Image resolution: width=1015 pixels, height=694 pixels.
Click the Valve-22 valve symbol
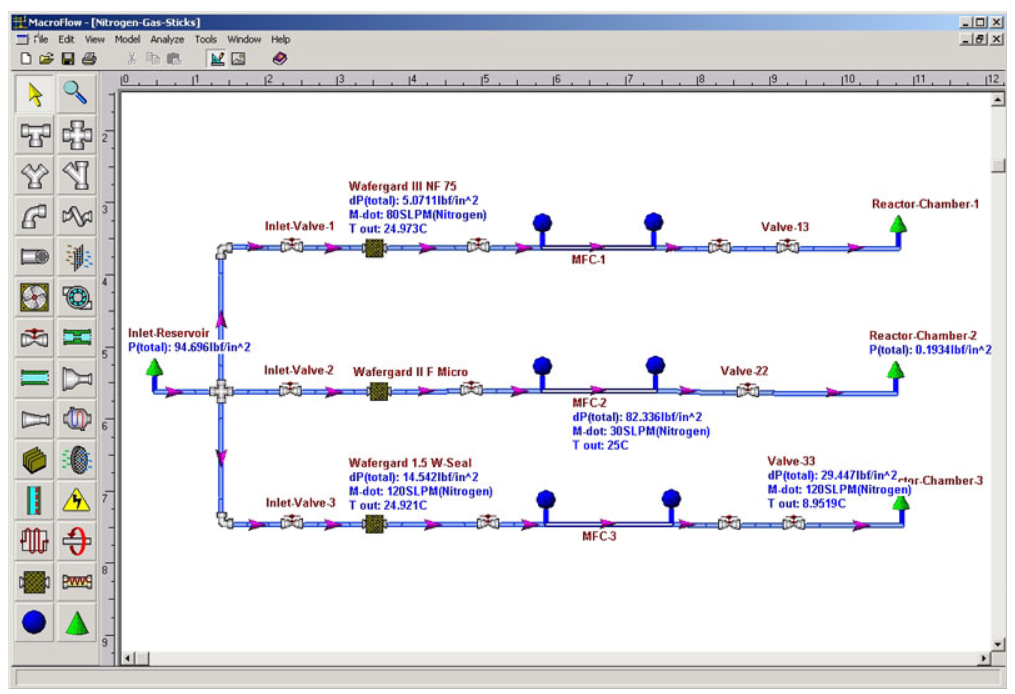748,390
